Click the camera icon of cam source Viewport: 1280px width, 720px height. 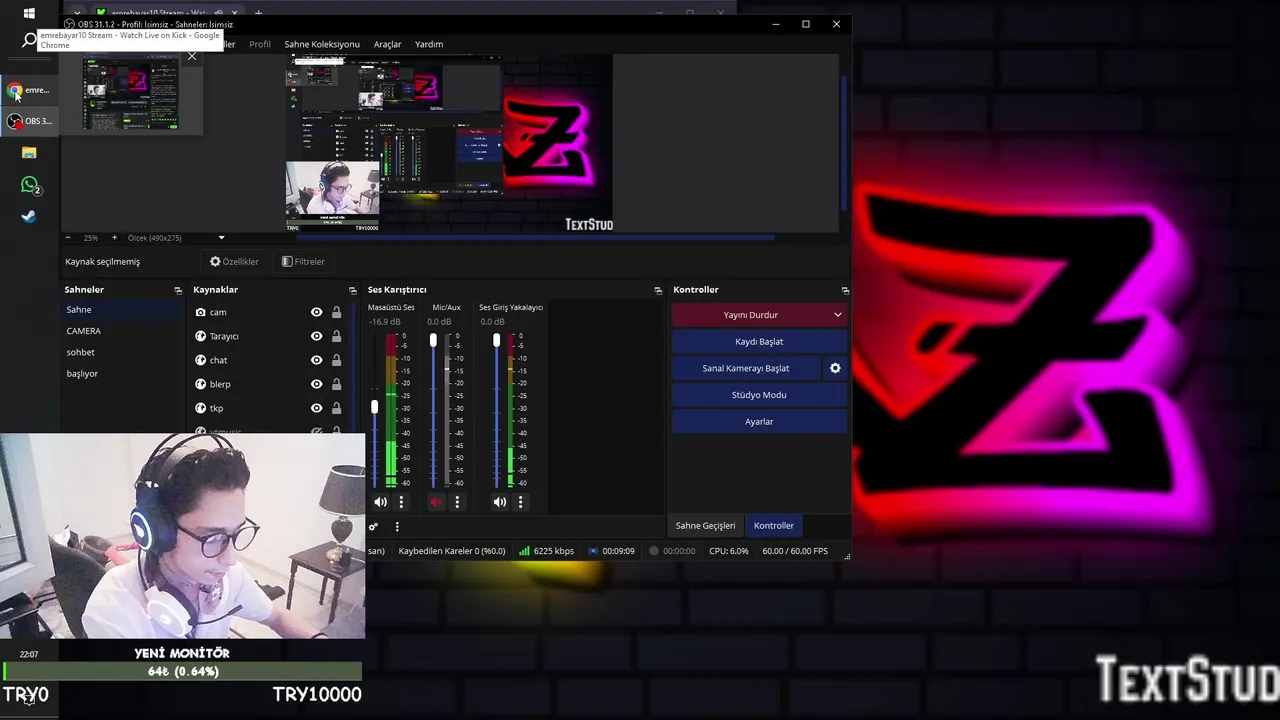[200, 312]
